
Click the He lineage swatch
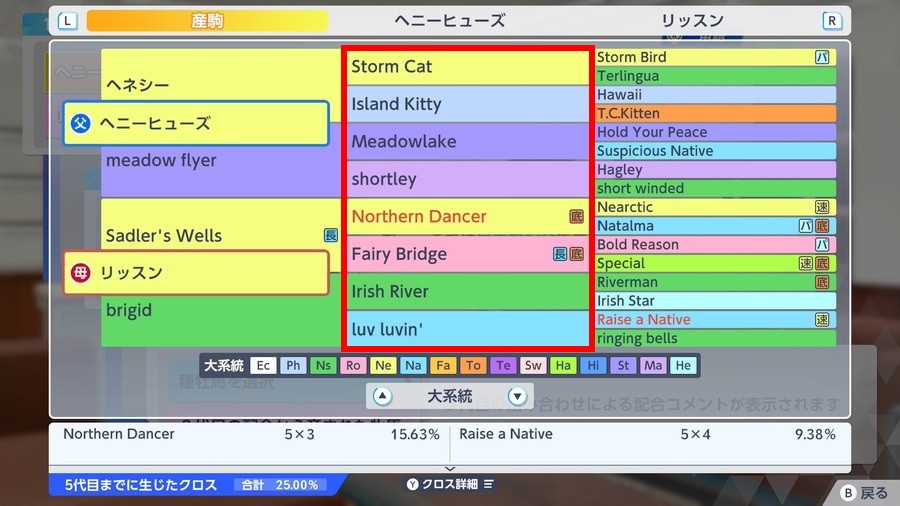pyautogui.click(x=683, y=365)
